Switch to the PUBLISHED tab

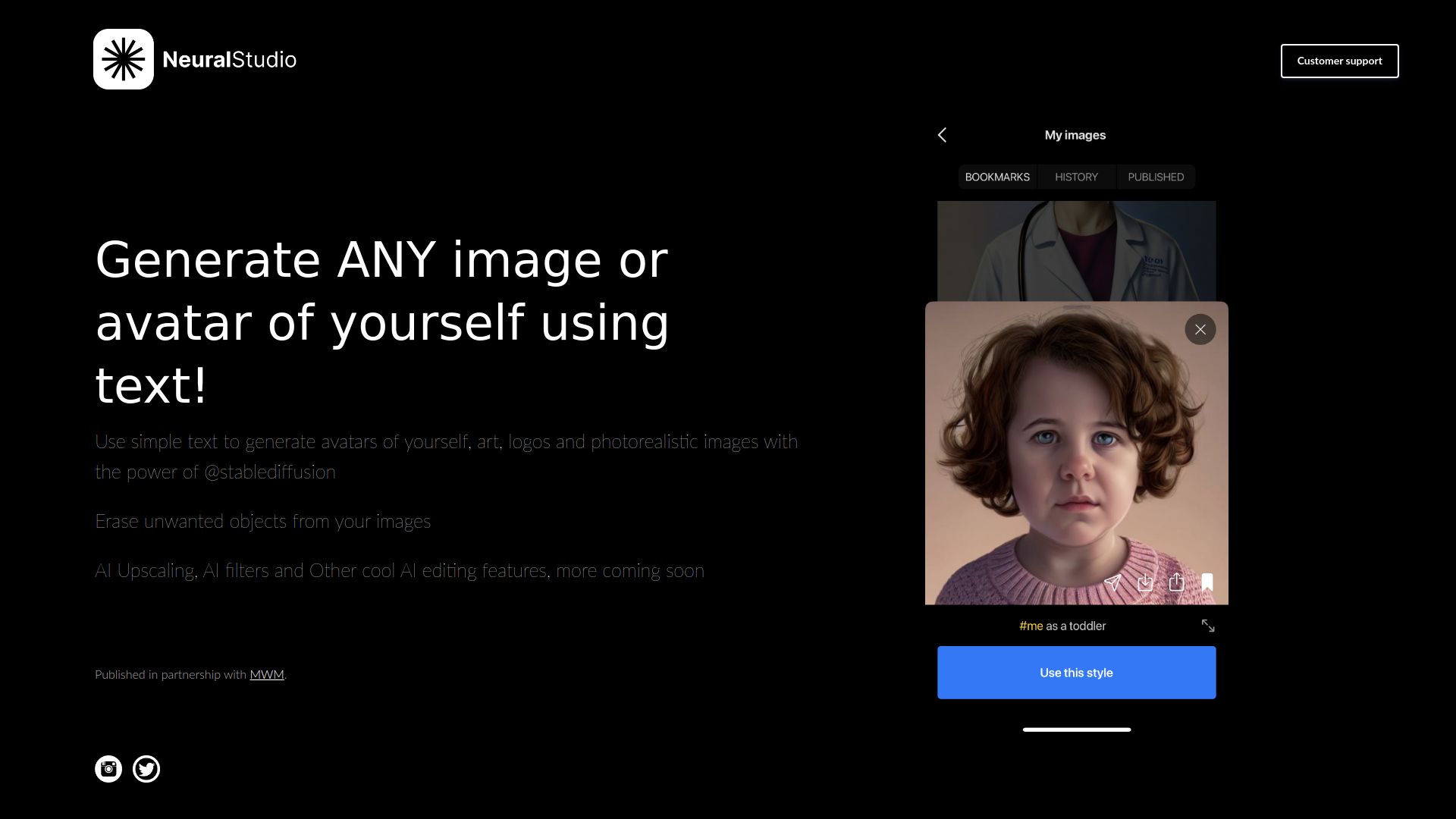point(1155,177)
